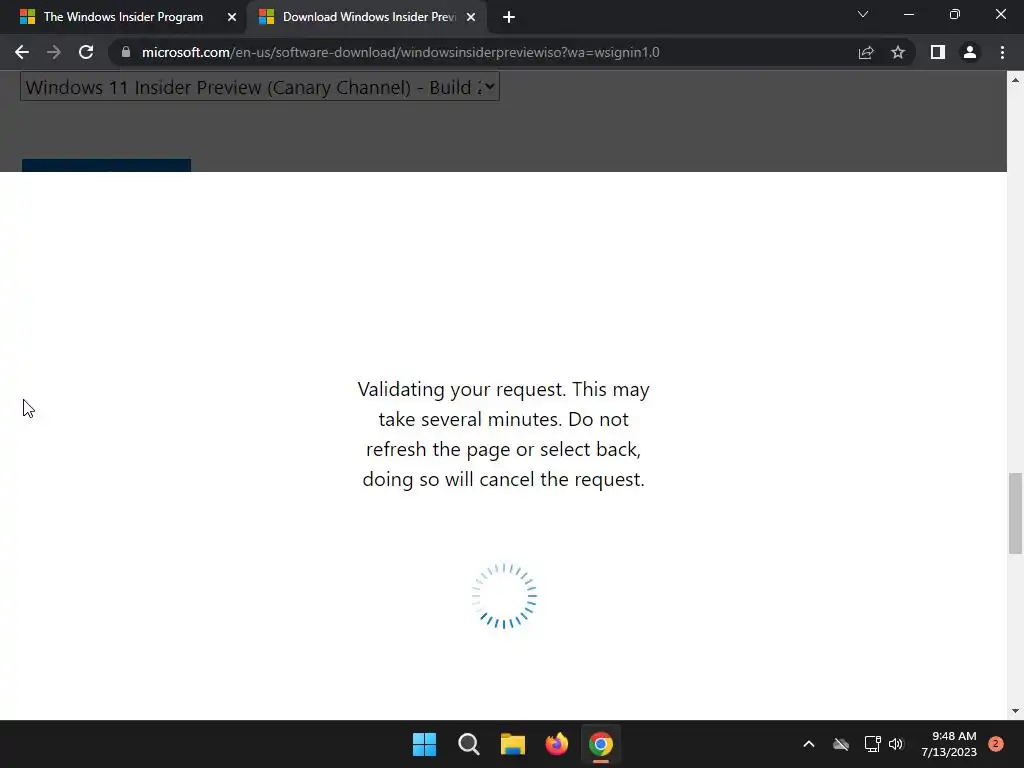
Task: Select the Download Windows Insider Preview tab
Action: pyautogui.click(x=370, y=17)
